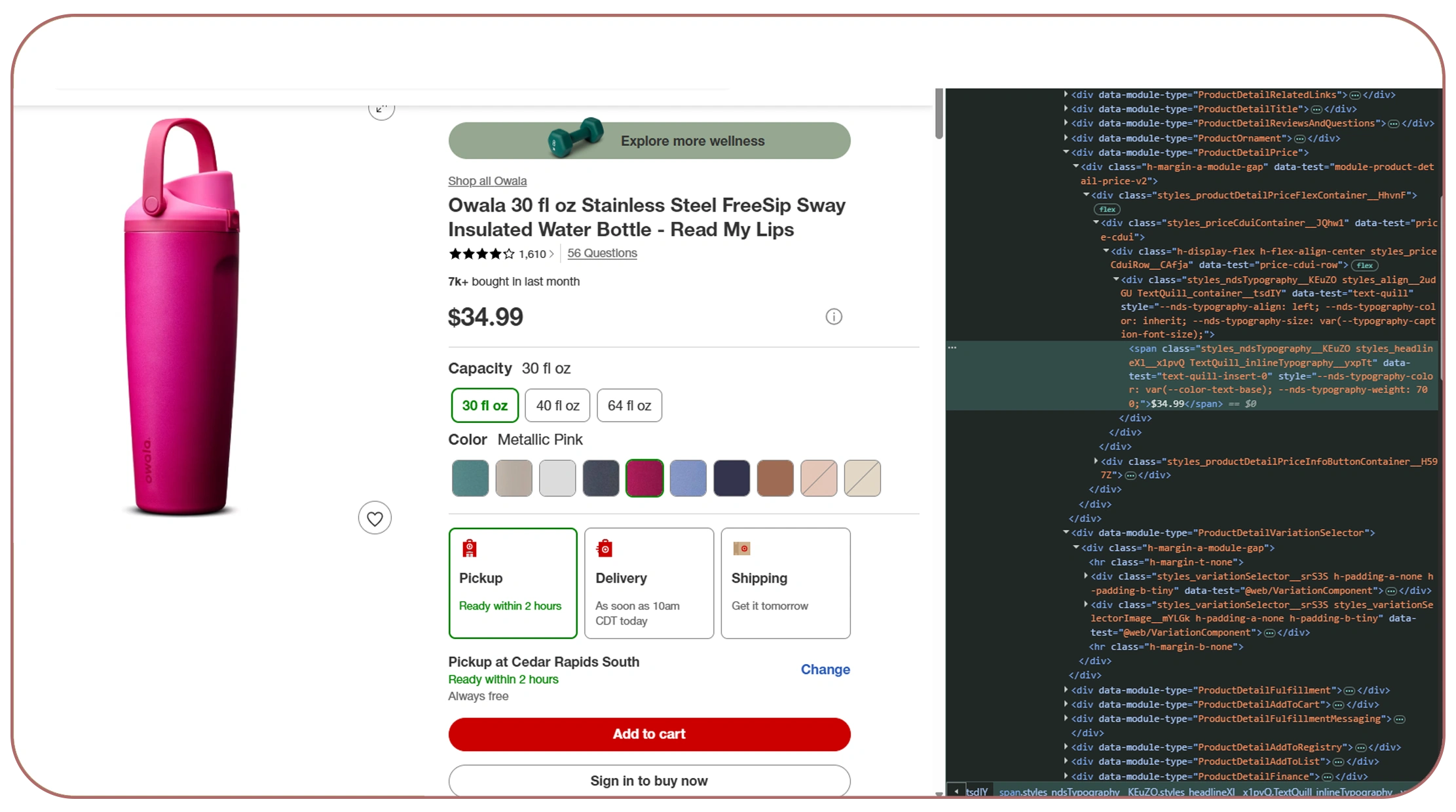Select 40 fl oz capacity
Image resolution: width=1456 pixels, height=812 pixels.
pyautogui.click(x=557, y=405)
